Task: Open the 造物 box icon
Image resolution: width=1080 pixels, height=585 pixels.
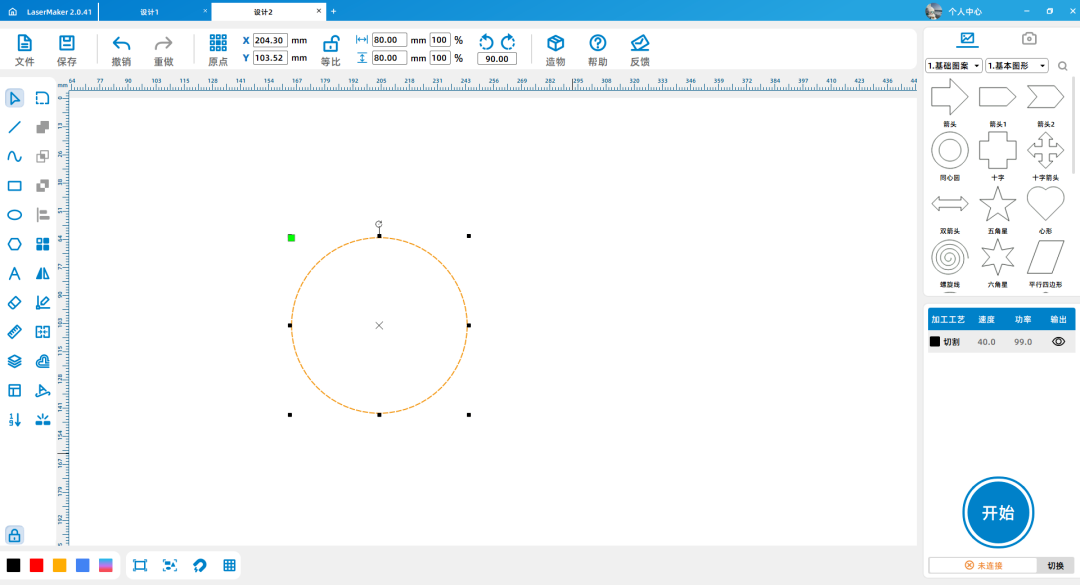Action: click(x=555, y=43)
